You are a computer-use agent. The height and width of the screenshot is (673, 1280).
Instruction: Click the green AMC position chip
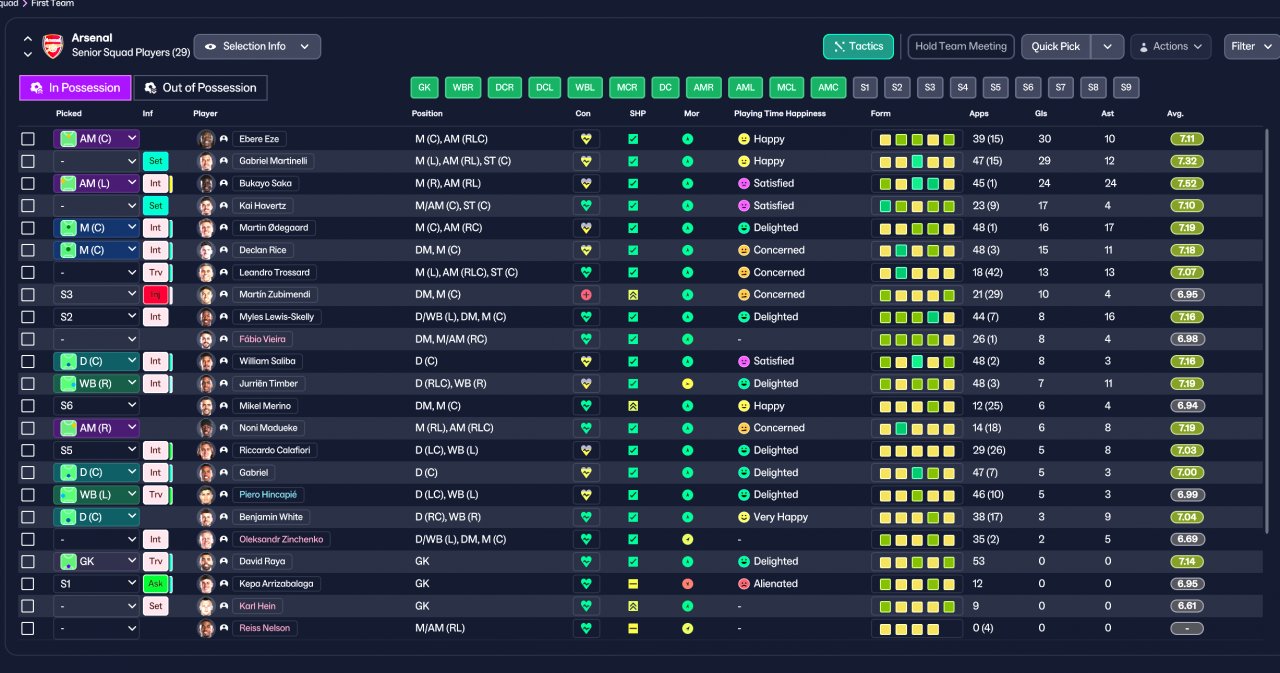point(828,88)
